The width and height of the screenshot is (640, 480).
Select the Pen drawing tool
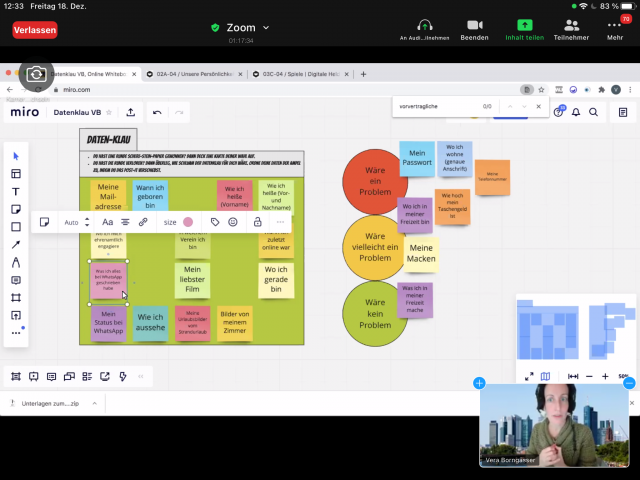pyautogui.click(x=16, y=262)
